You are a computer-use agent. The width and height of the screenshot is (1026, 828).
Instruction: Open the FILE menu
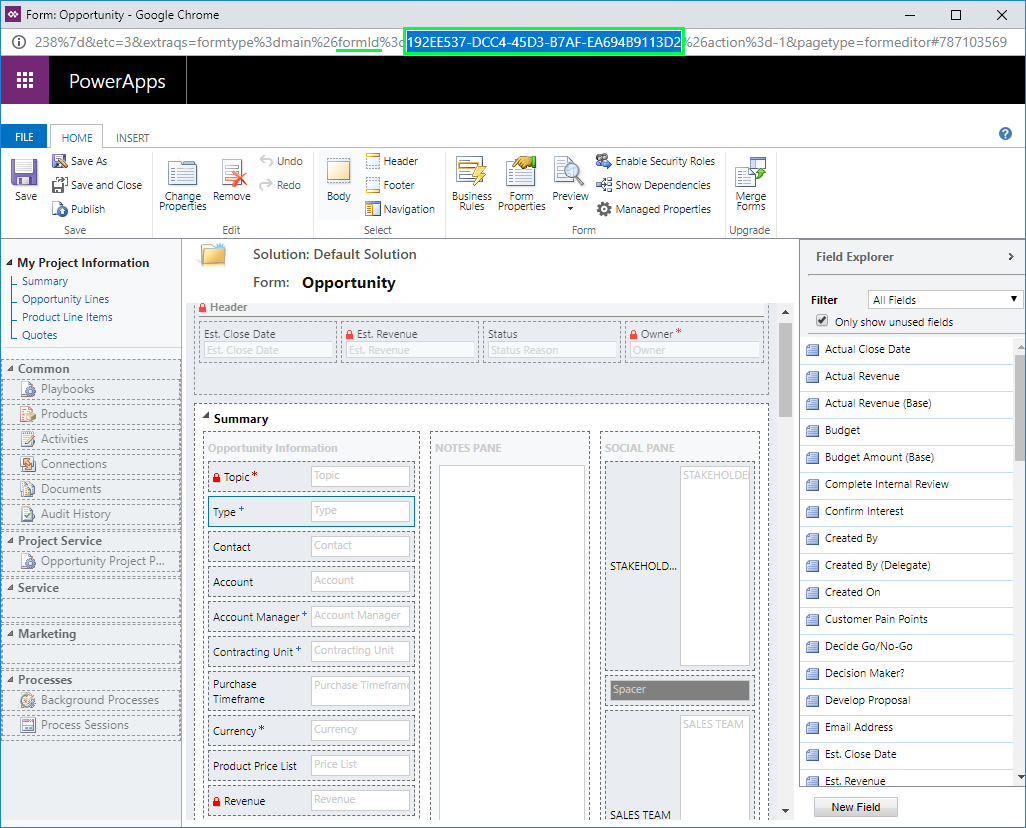[24, 136]
